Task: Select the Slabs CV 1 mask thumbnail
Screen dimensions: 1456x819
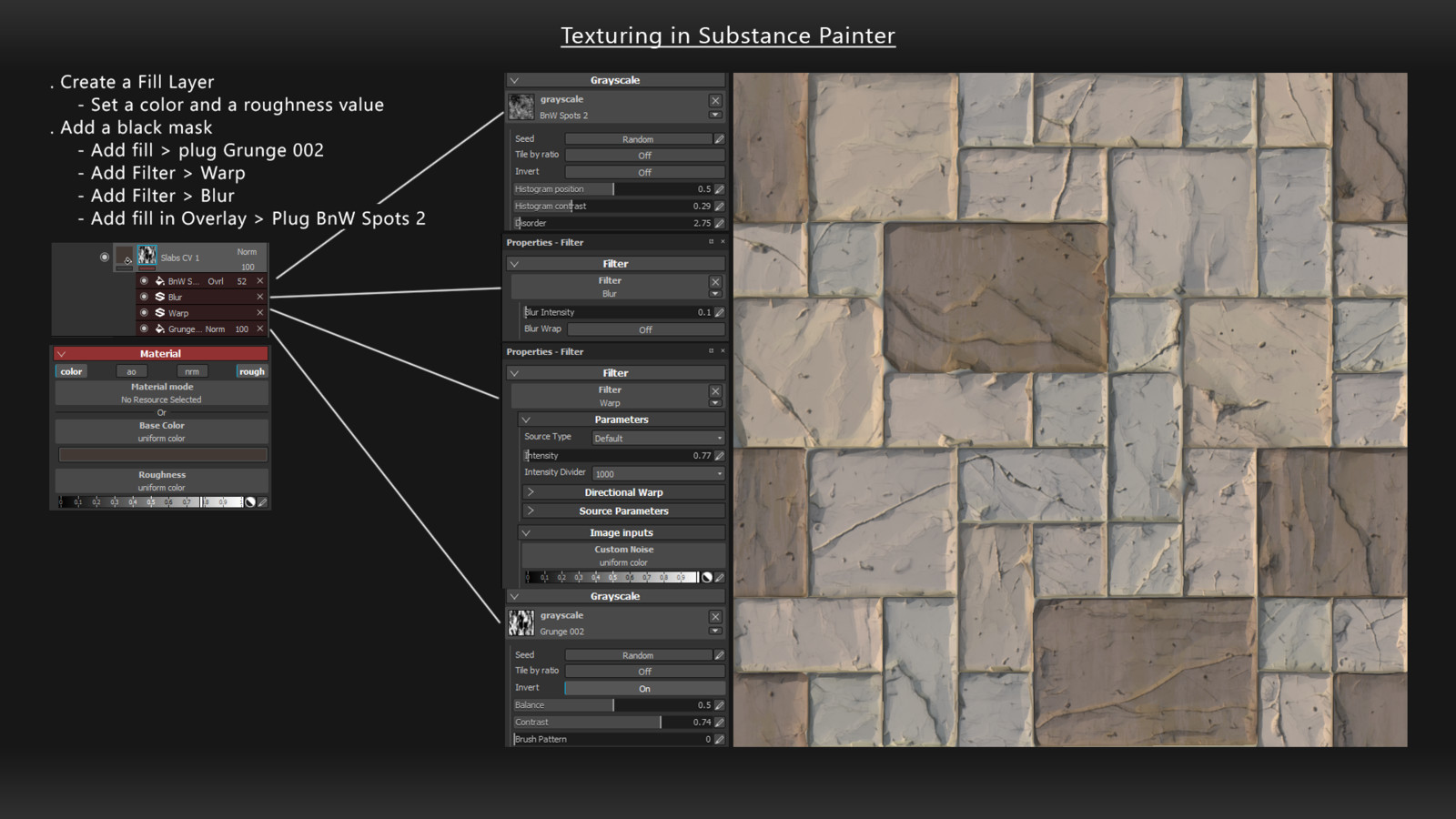Action: click(147, 257)
